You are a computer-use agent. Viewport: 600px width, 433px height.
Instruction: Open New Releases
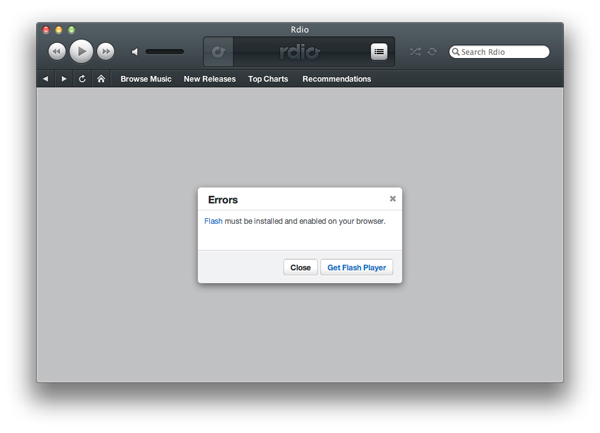tap(210, 79)
